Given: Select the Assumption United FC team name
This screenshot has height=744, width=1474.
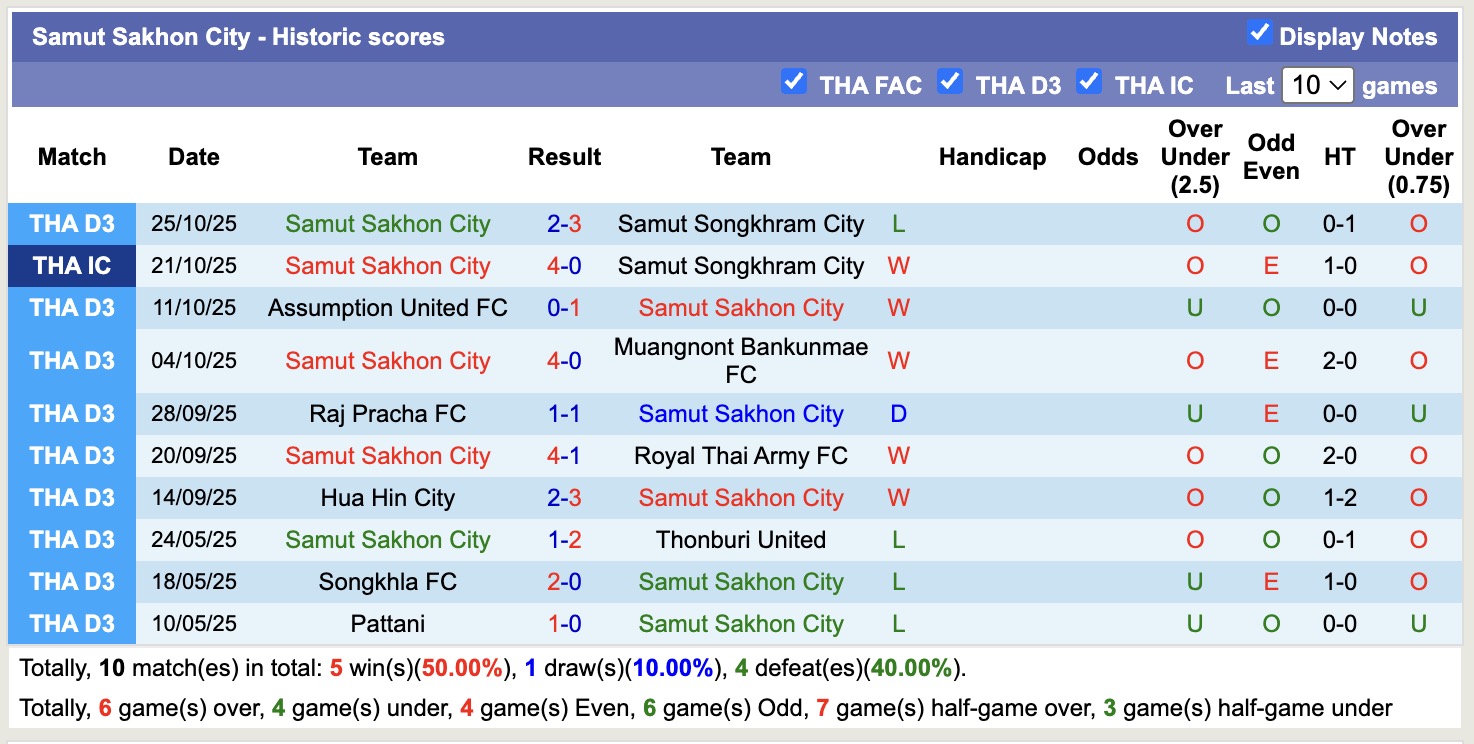Looking at the screenshot, I should pyautogui.click(x=388, y=308).
